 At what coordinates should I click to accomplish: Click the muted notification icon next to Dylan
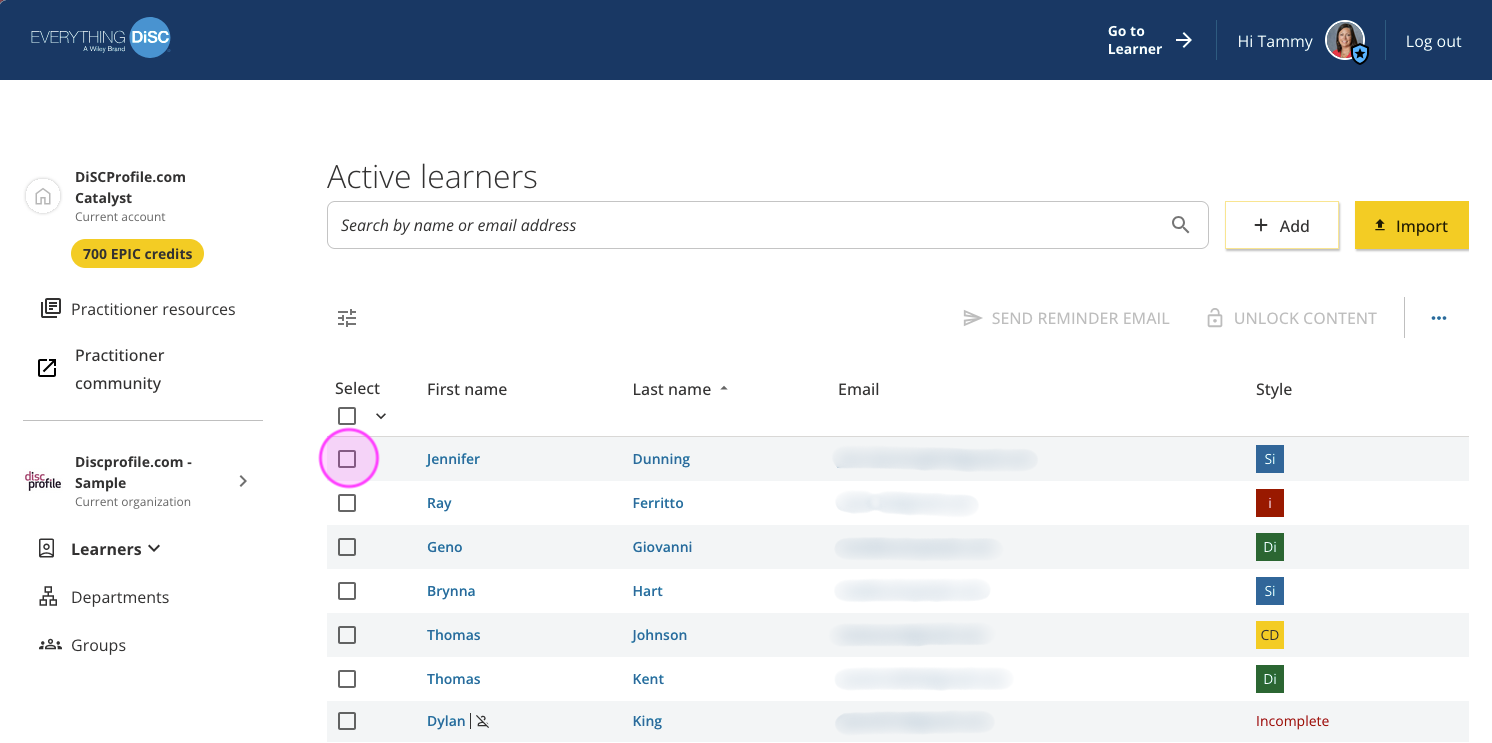[483, 721]
